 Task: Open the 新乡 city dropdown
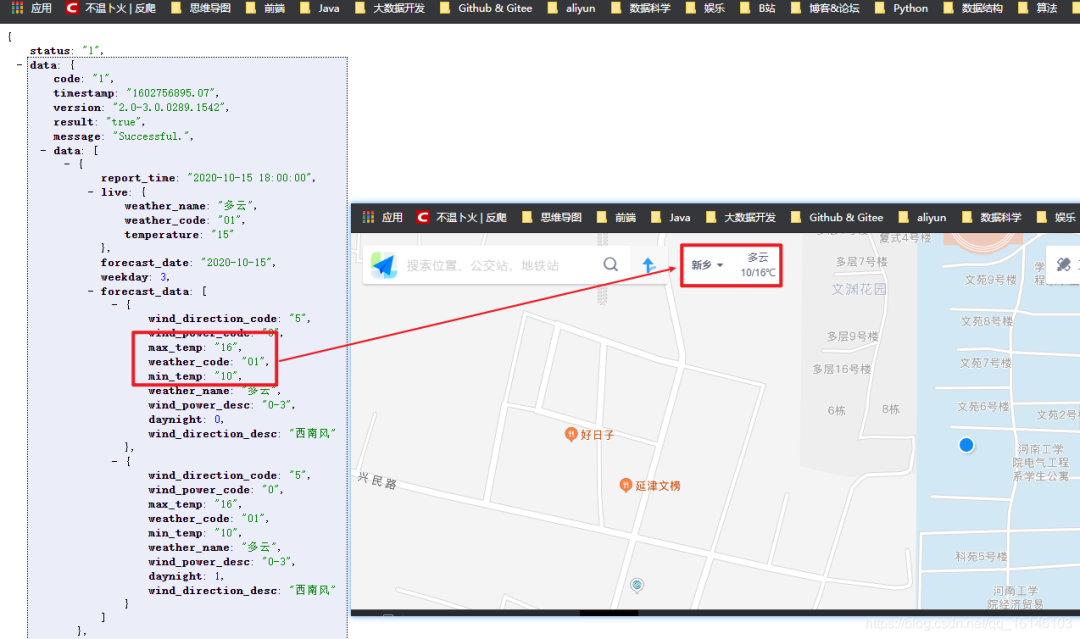click(x=707, y=265)
